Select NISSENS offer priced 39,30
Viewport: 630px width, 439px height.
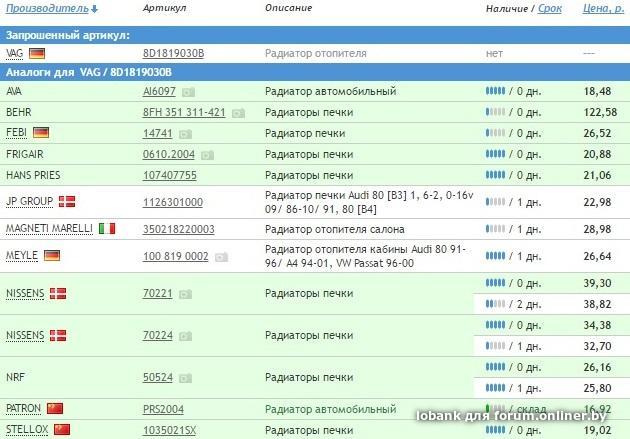pyautogui.click(x=597, y=284)
